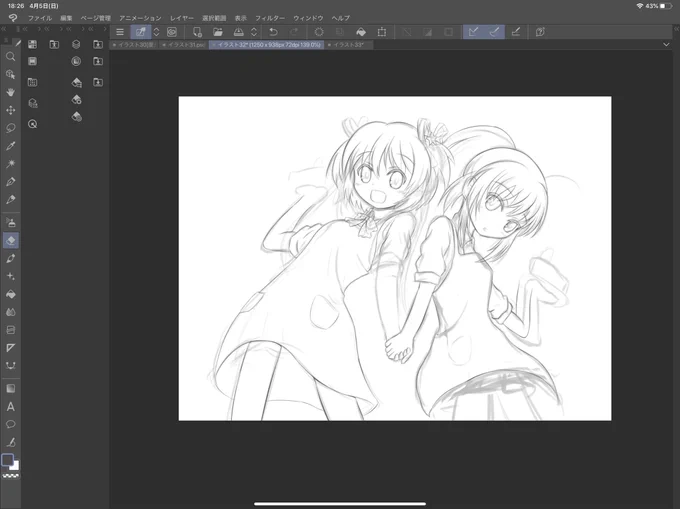Viewport: 680px width, 509px height.
Task: Open the ページ管理 menu
Action: click(x=96, y=18)
